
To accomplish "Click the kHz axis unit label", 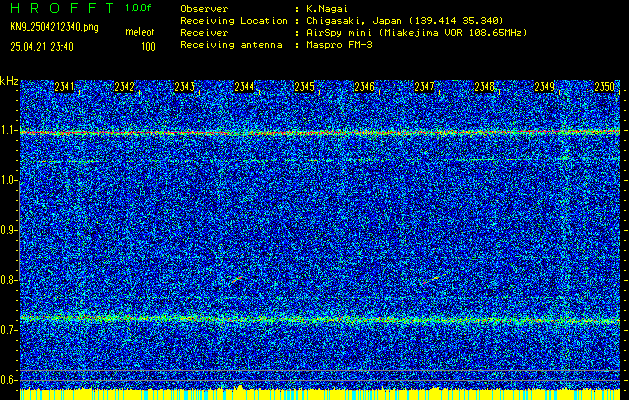I will [x=9, y=82].
